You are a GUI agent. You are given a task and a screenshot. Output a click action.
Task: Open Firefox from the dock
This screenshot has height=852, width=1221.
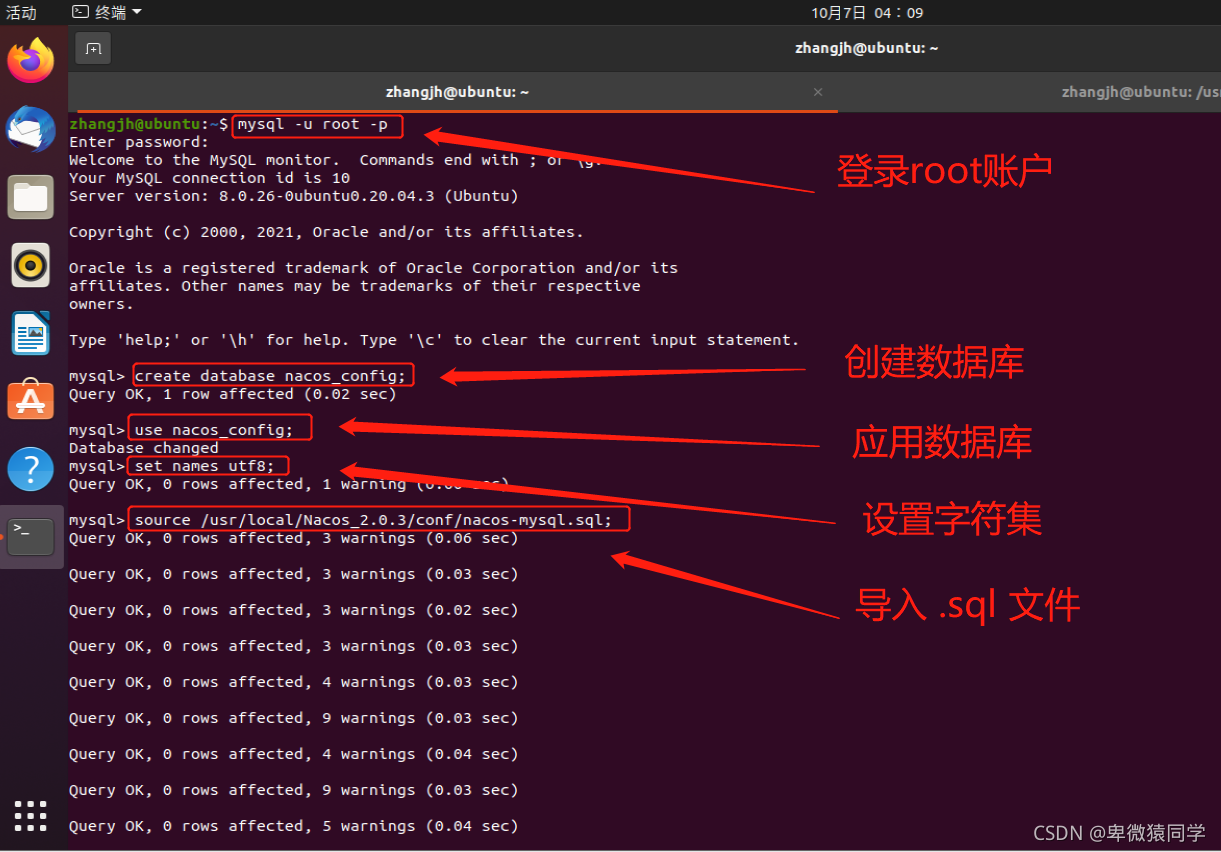pos(31,62)
